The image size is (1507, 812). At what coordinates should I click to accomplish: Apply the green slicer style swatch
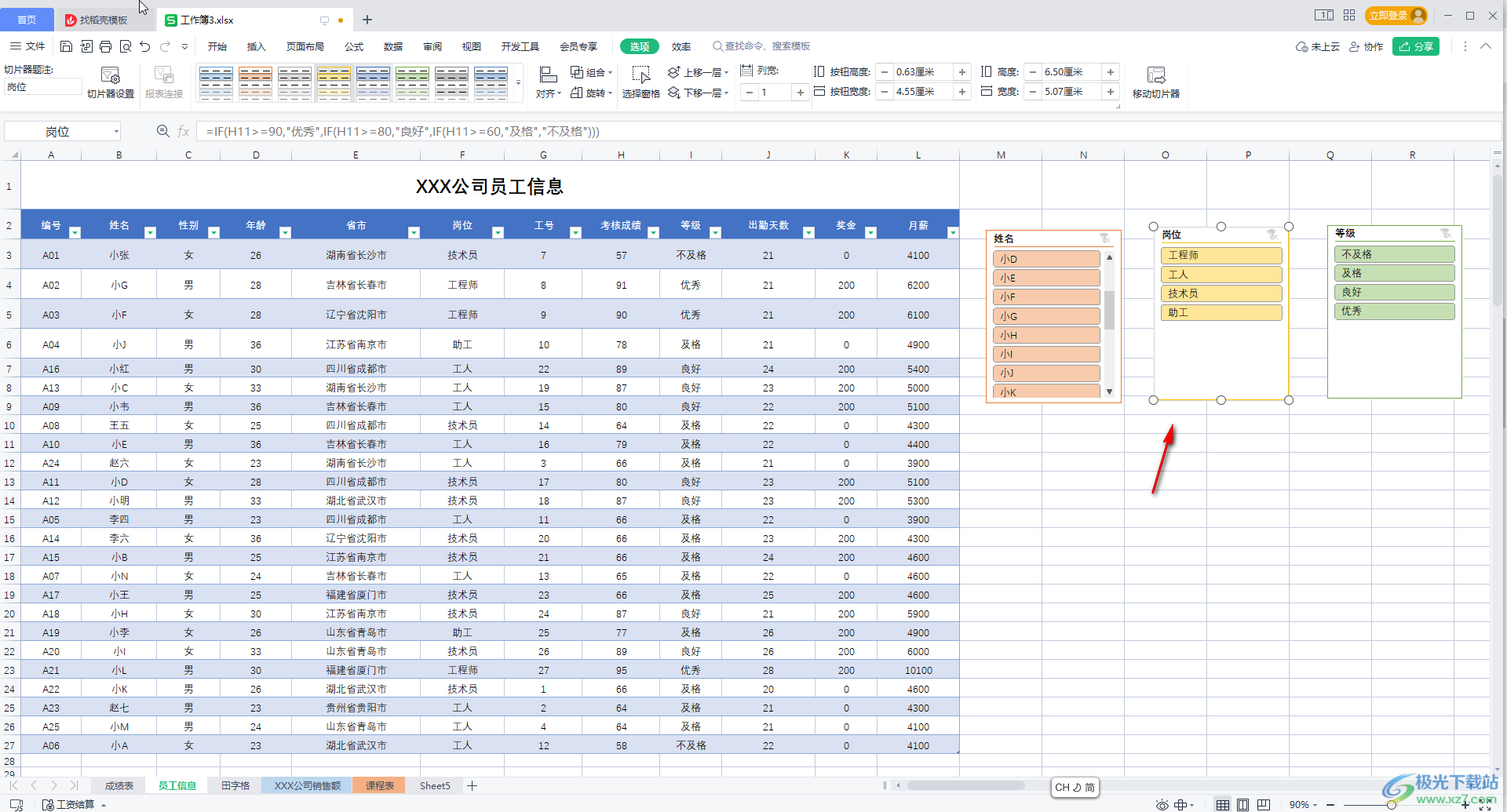tap(412, 84)
